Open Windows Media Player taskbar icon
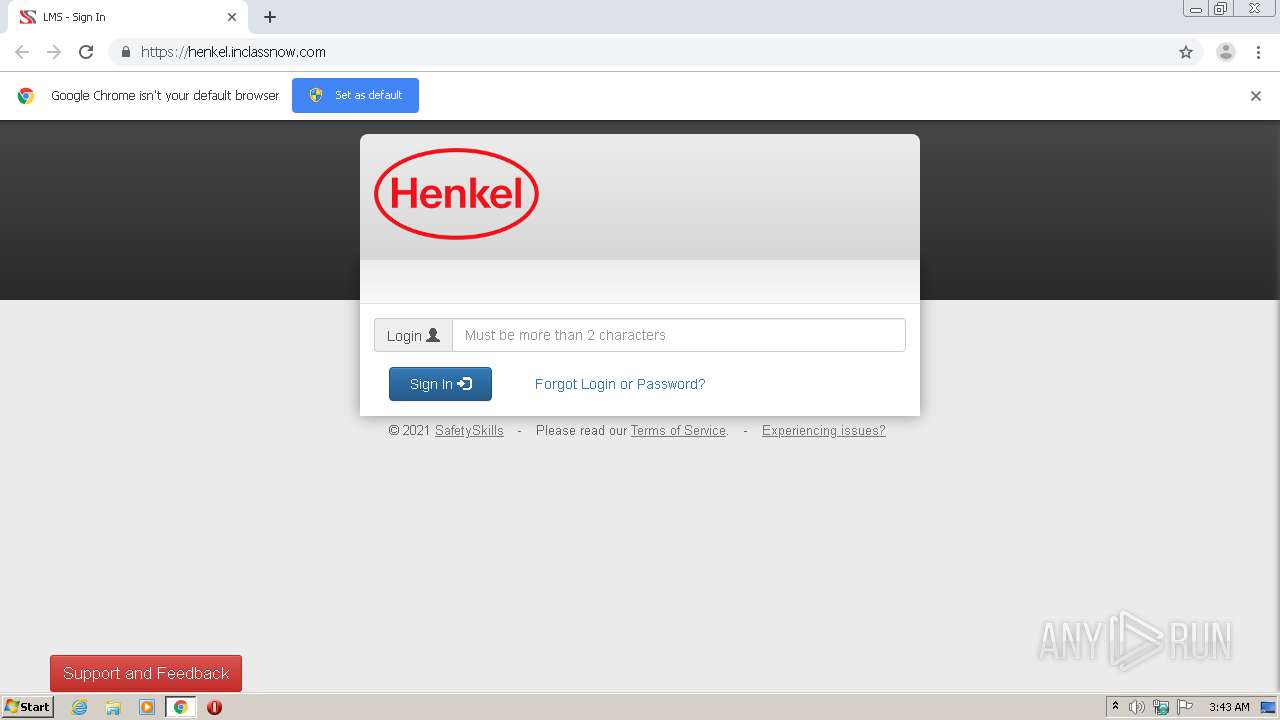The width and height of the screenshot is (1280, 720). pyautogui.click(x=147, y=707)
